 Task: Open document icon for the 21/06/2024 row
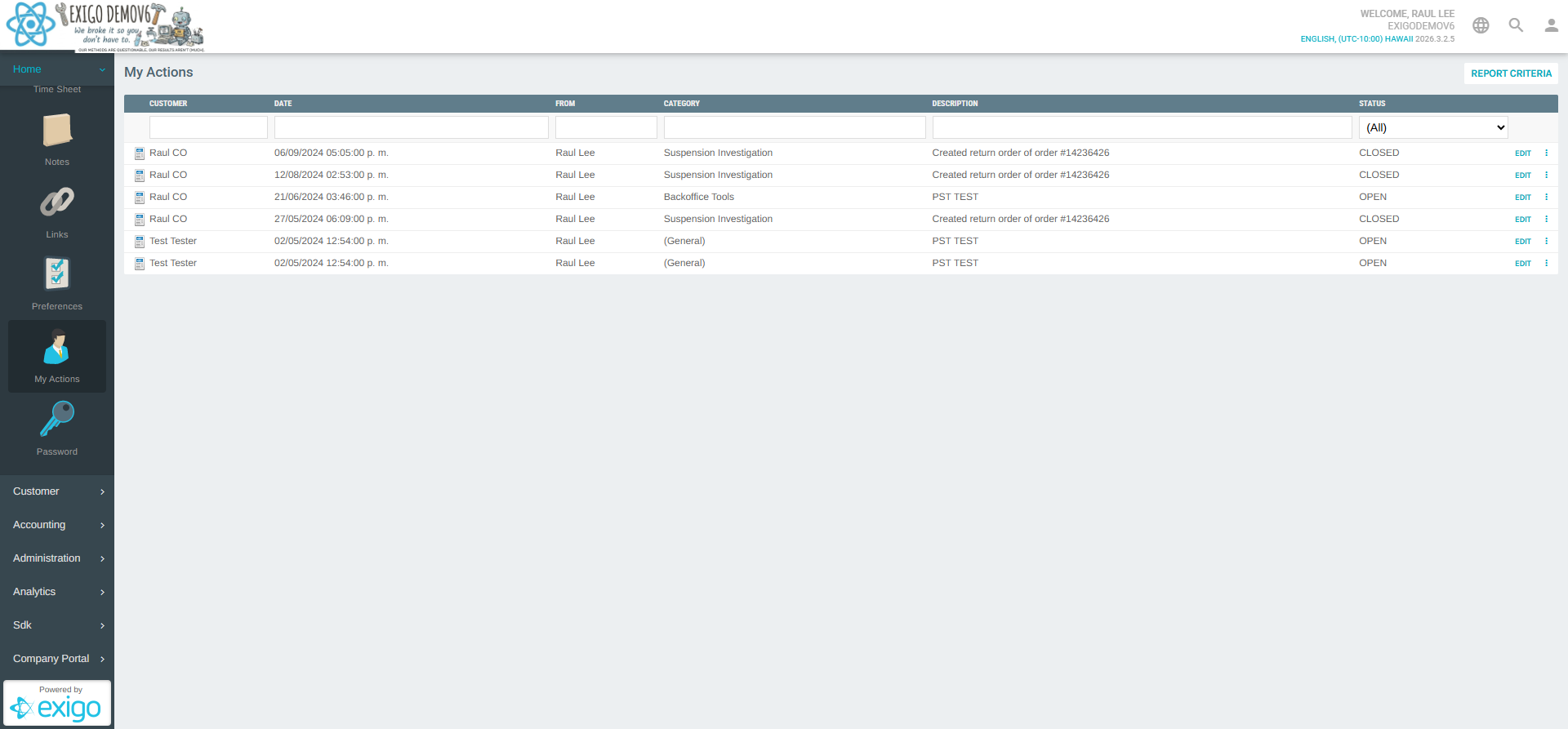click(x=140, y=198)
